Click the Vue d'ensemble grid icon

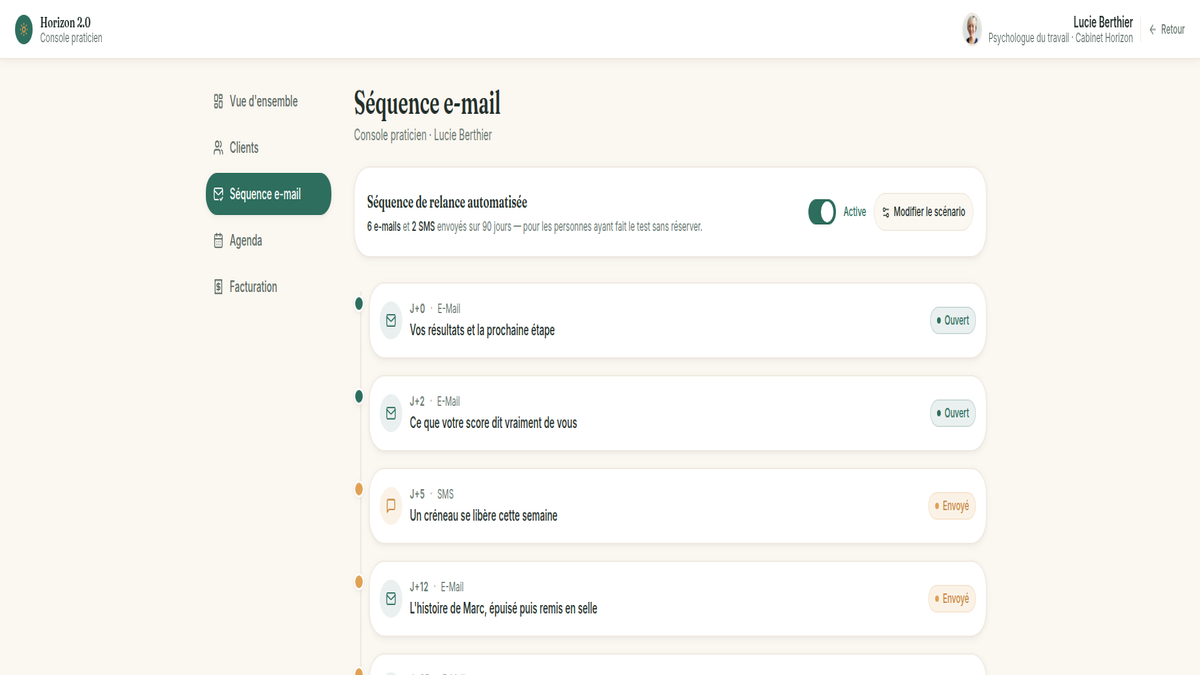[218, 101]
